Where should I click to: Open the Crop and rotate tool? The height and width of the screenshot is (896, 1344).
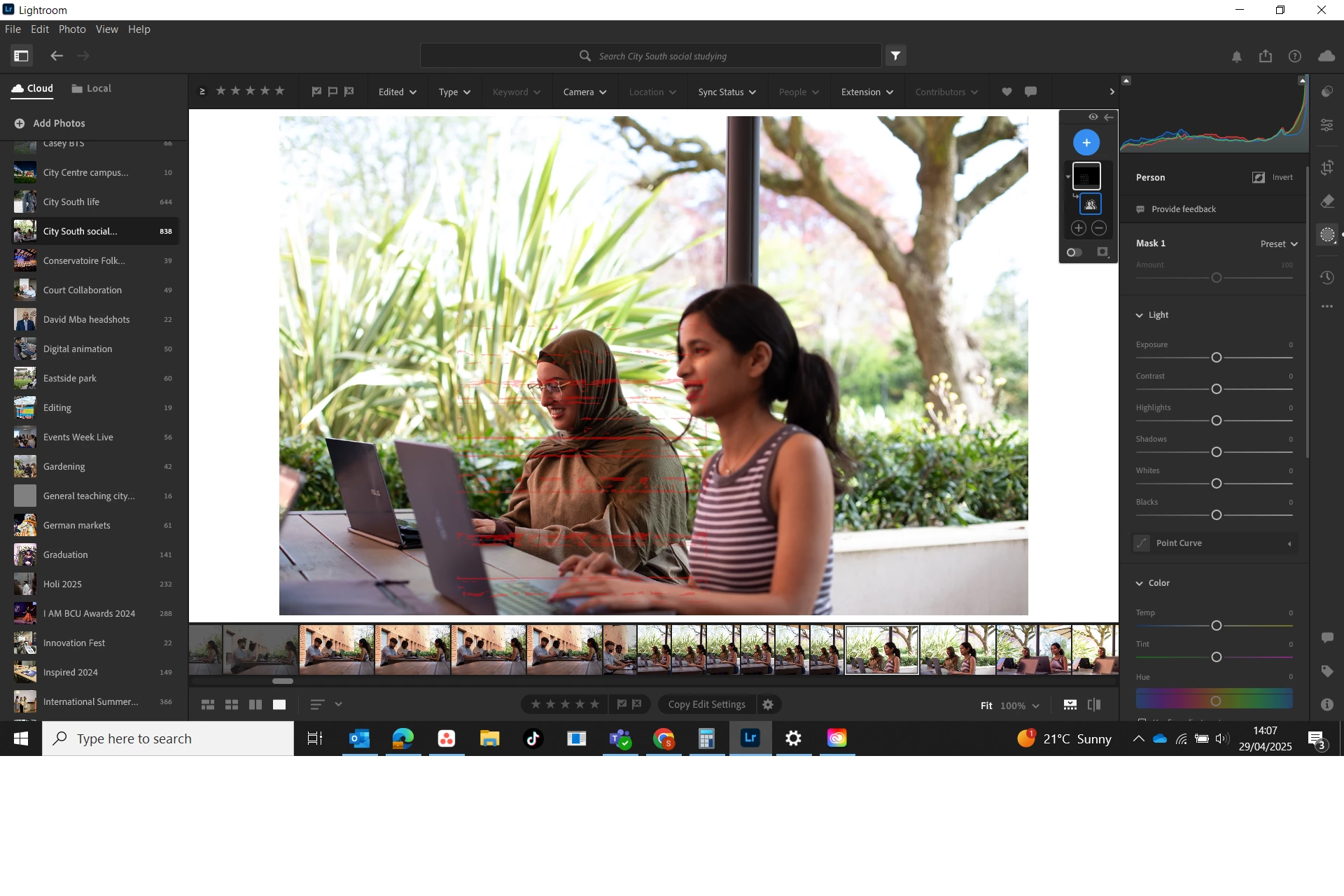(x=1327, y=168)
